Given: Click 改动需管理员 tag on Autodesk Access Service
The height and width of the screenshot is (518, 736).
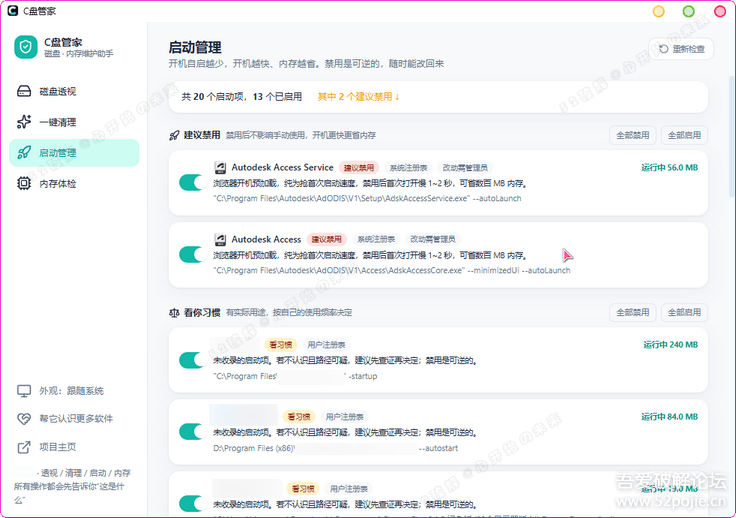Looking at the screenshot, I should coord(465,168).
